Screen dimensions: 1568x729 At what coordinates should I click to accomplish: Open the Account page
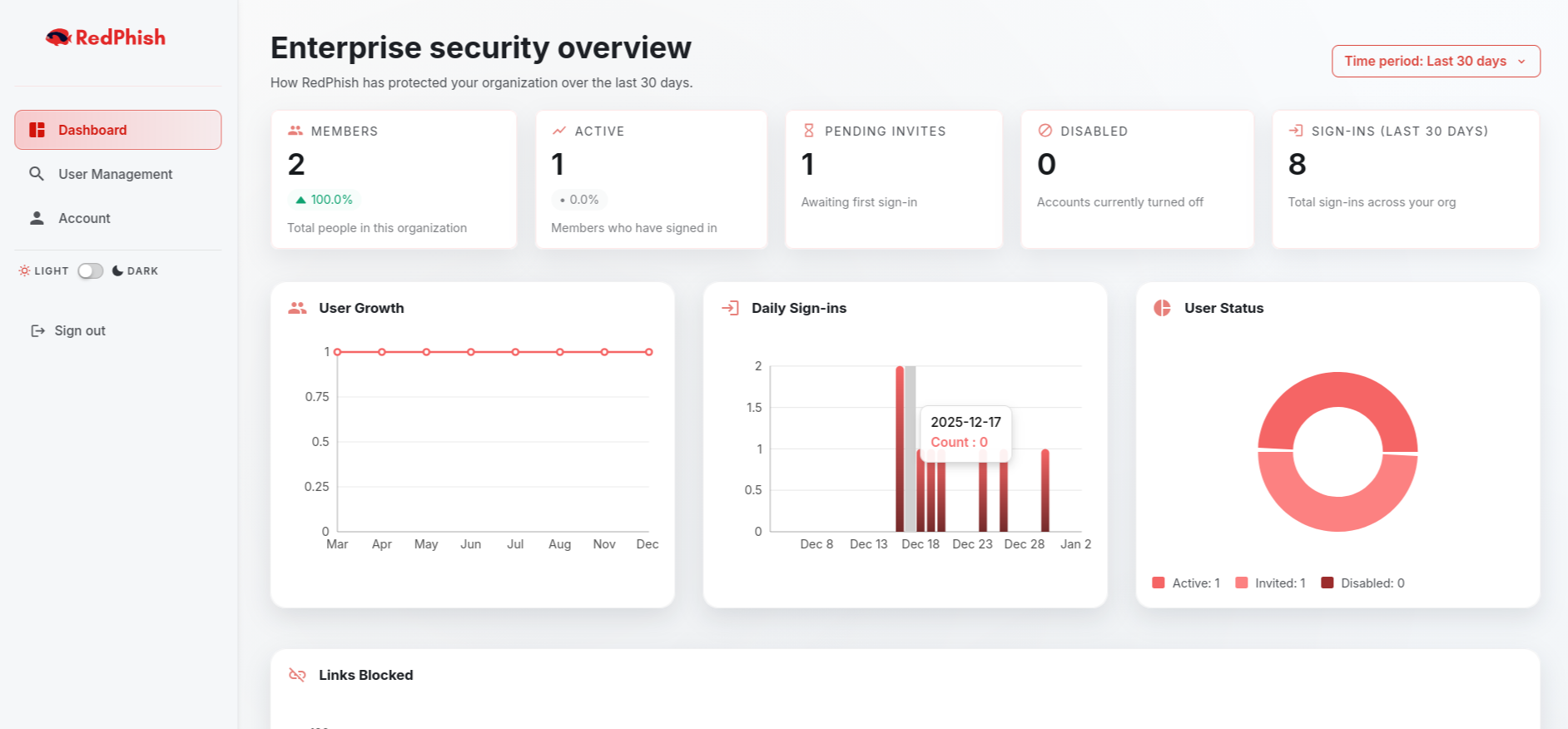[84, 218]
